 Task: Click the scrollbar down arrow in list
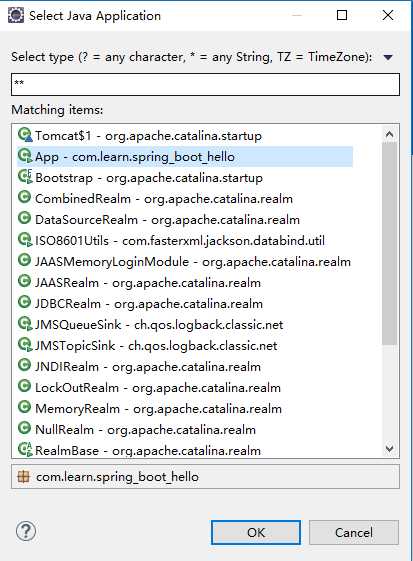coord(389,448)
